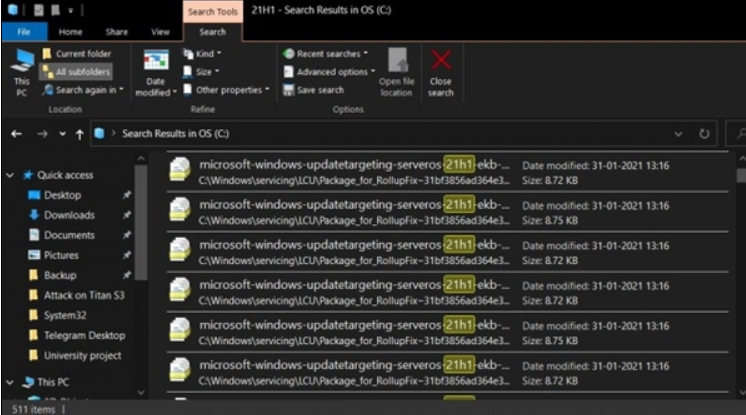Unpin icon next to Desktop
746x415 pixels.
pos(127,195)
